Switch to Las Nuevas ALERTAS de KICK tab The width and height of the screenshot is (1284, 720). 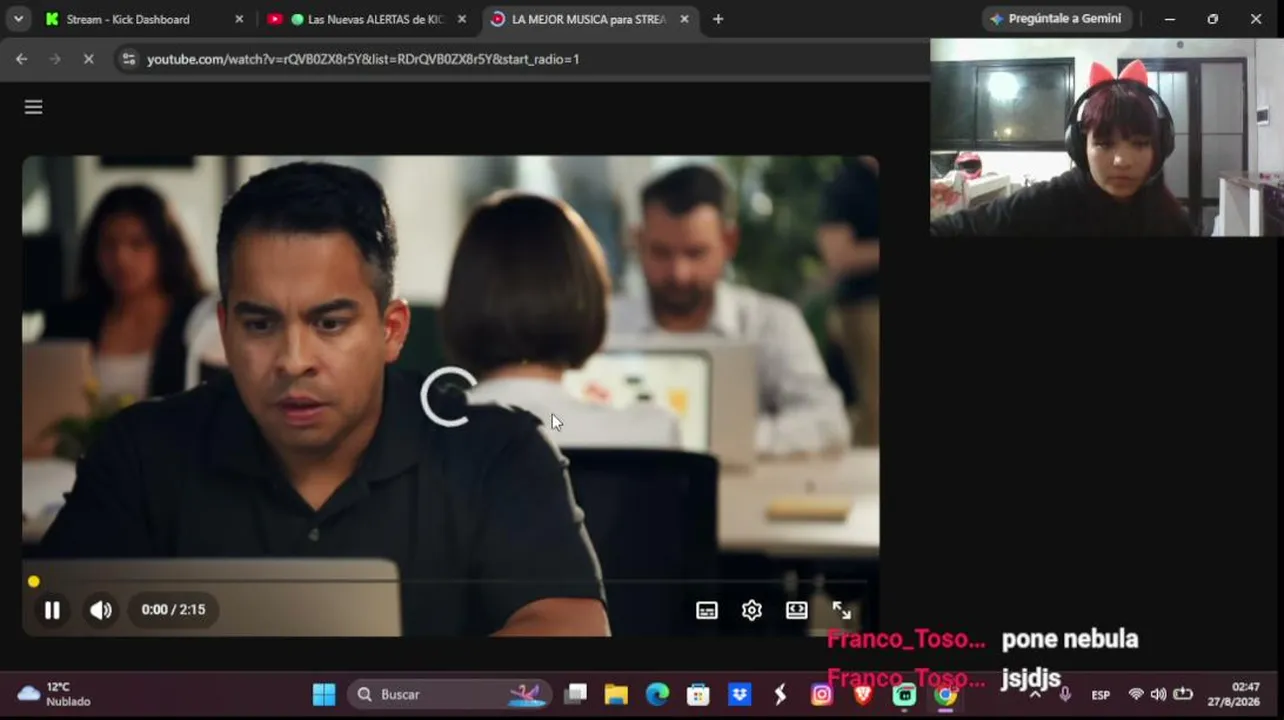[x=365, y=19]
